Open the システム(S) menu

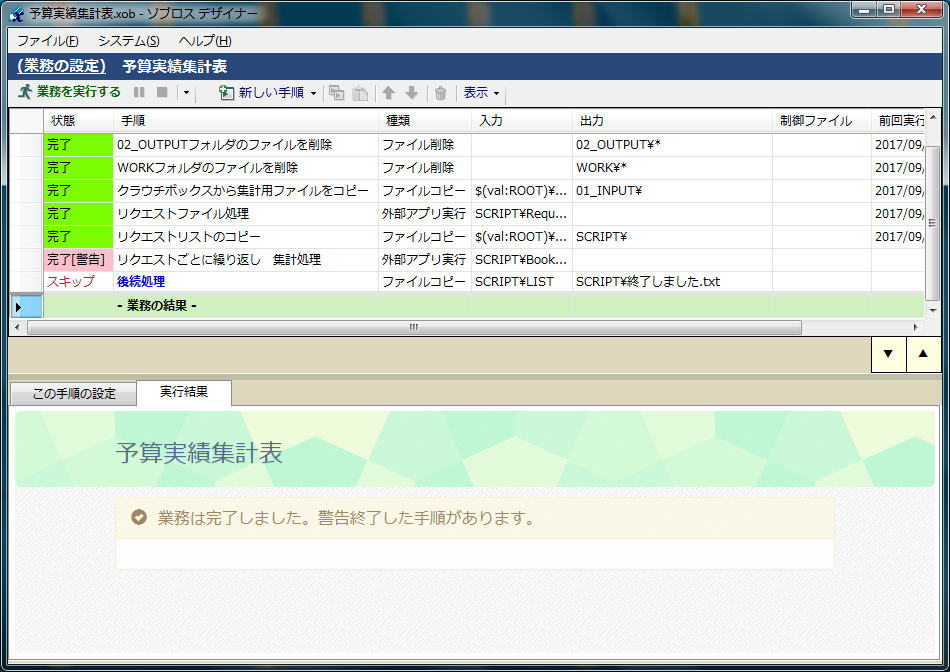(128, 41)
